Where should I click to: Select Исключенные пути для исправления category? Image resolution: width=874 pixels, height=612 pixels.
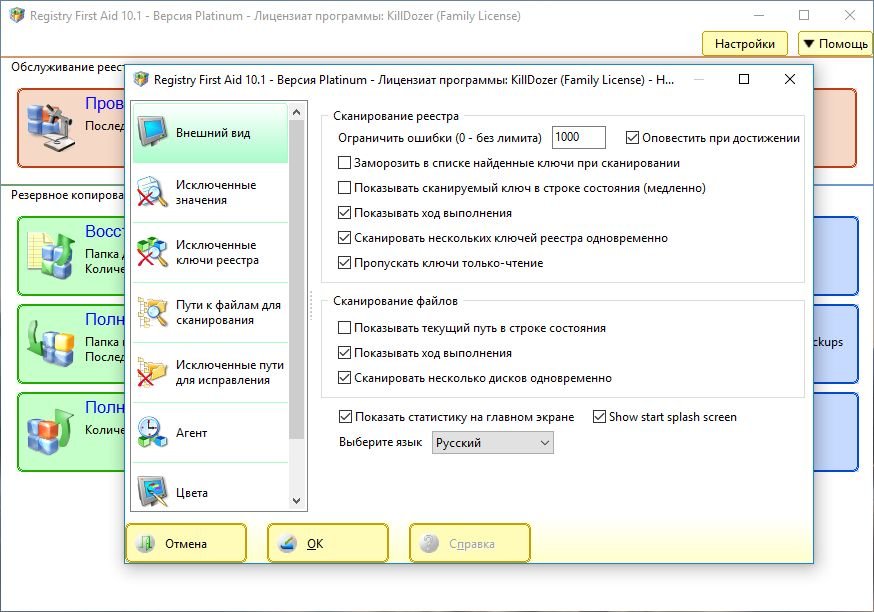coord(211,372)
